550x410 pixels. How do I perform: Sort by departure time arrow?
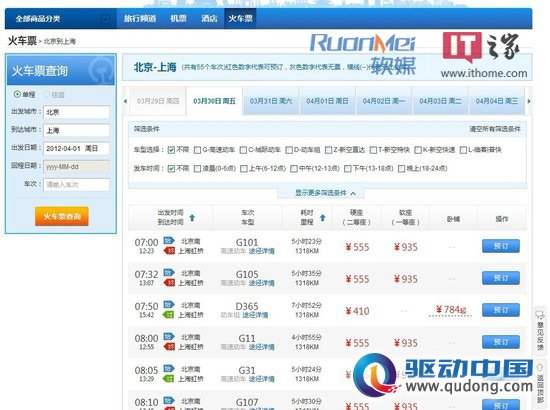click(x=192, y=217)
